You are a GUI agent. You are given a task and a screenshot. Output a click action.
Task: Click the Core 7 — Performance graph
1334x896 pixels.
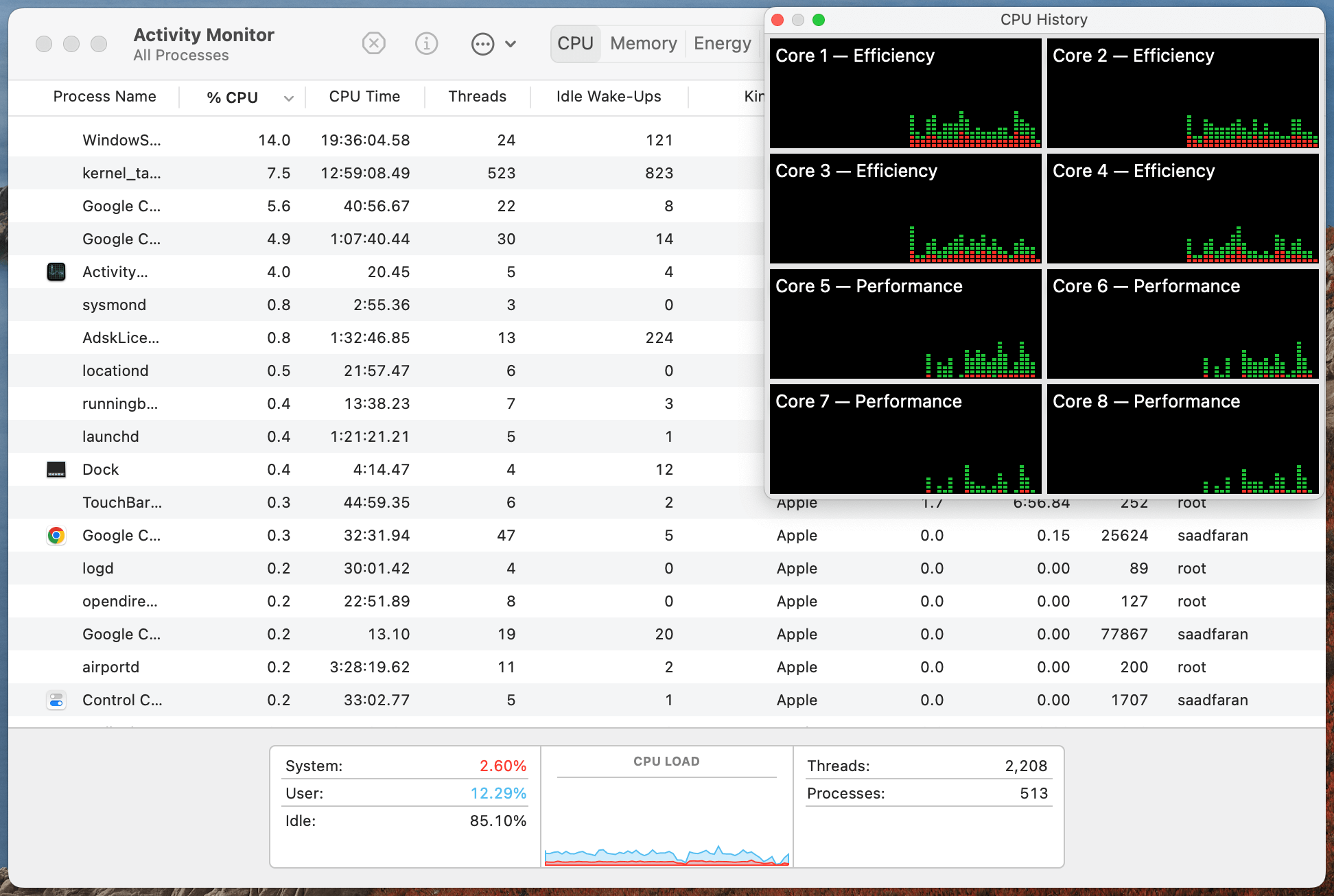pyautogui.click(x=906, y=439)
